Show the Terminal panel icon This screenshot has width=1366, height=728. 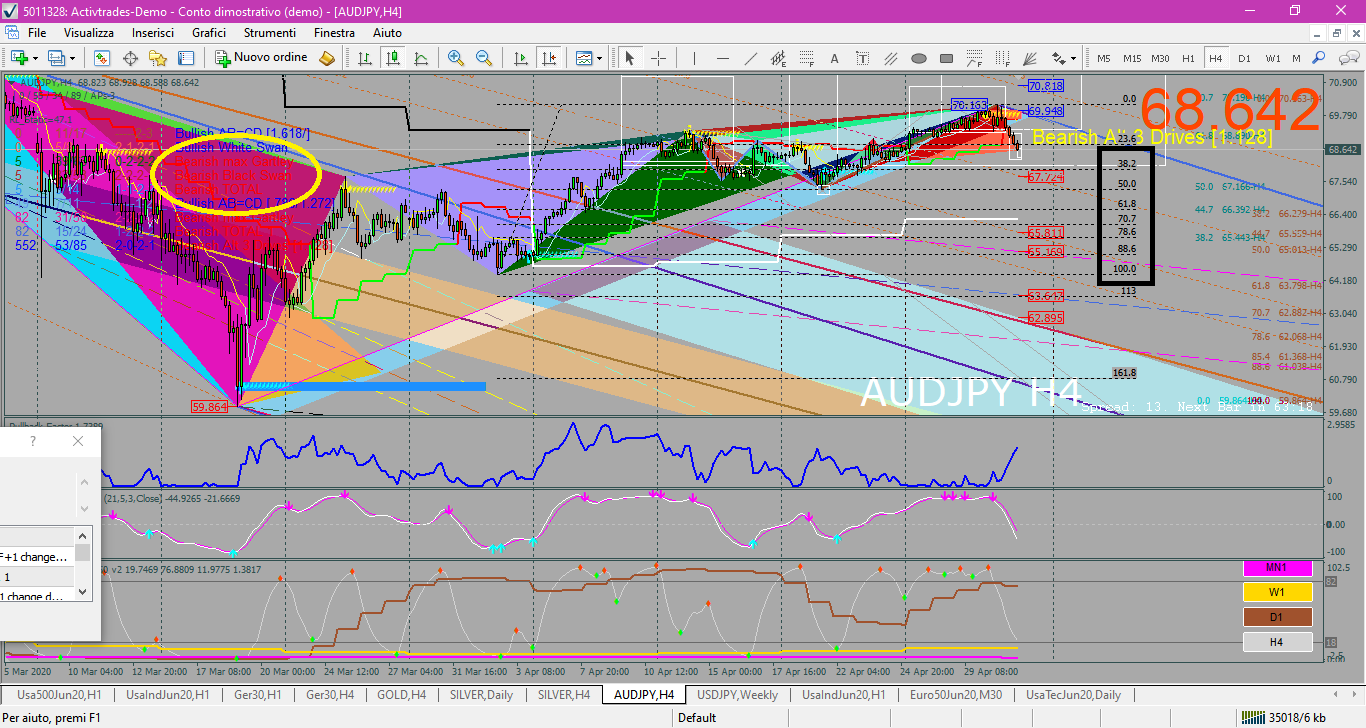click(186, 58)
